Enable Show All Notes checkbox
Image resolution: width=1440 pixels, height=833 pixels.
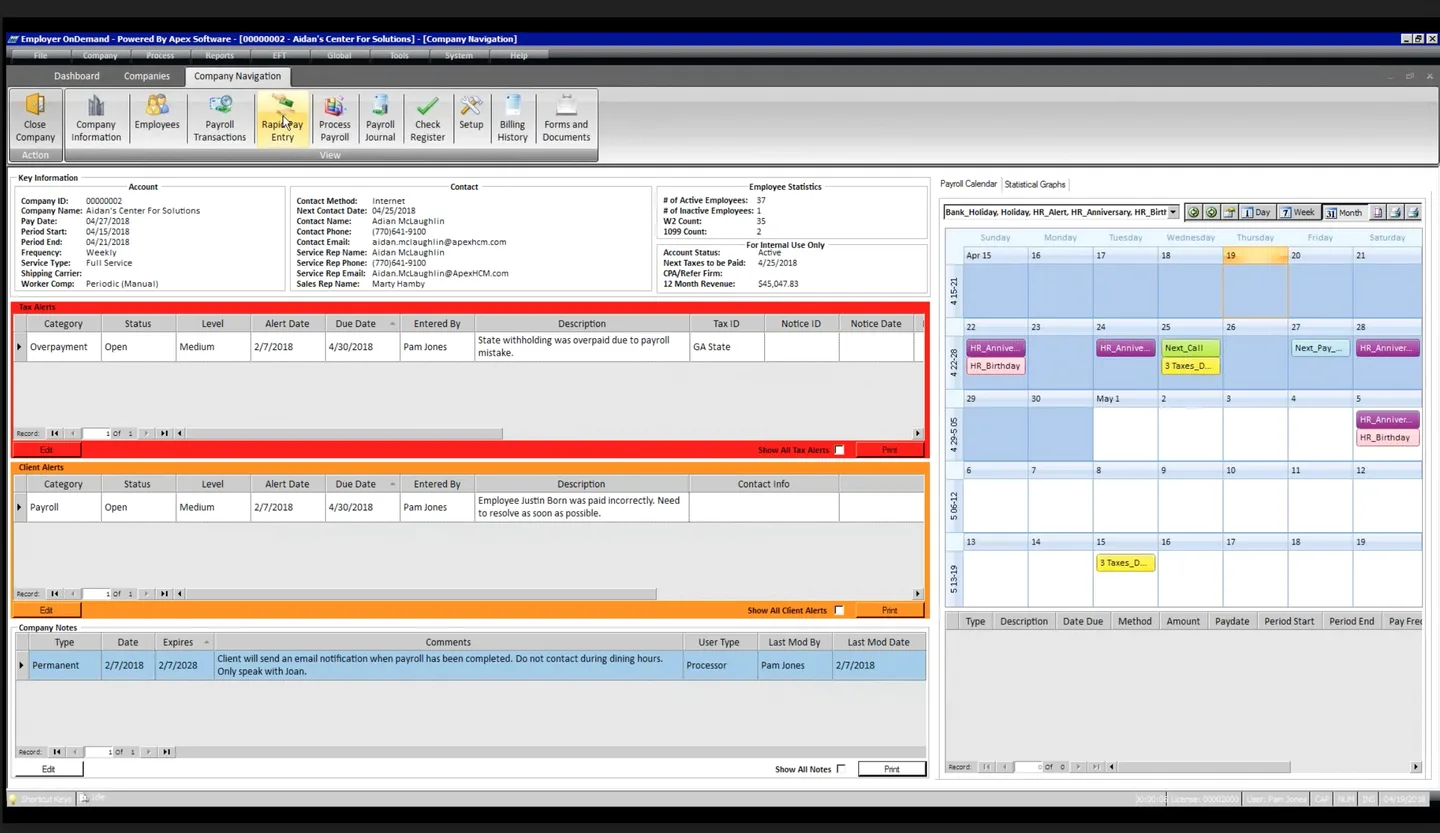coord(842,769)
